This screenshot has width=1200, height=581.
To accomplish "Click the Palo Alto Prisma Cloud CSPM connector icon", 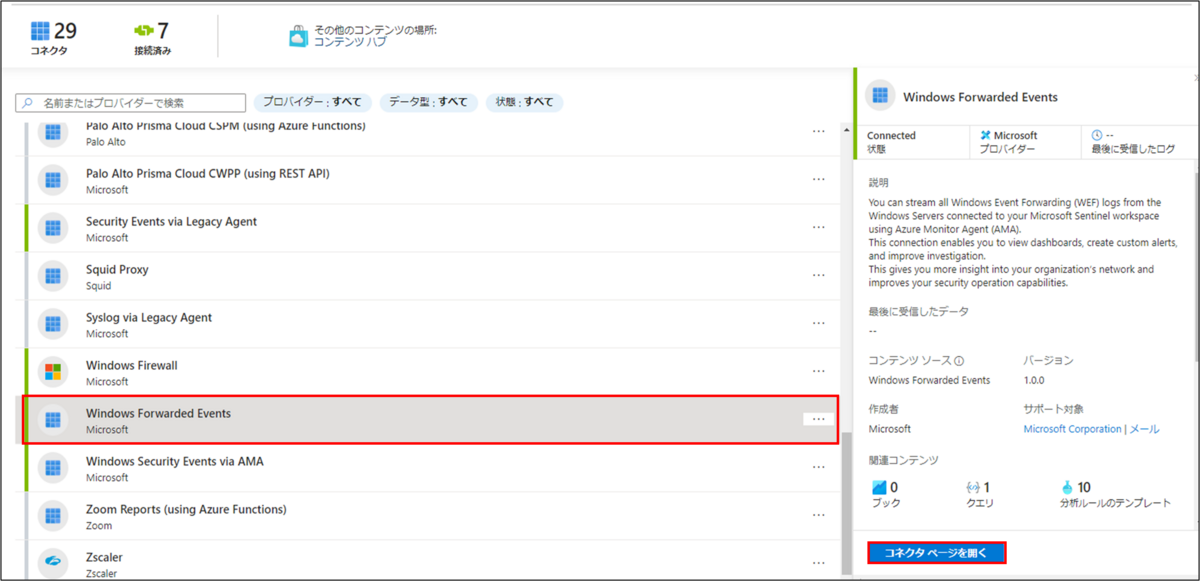I will [52, 132].
